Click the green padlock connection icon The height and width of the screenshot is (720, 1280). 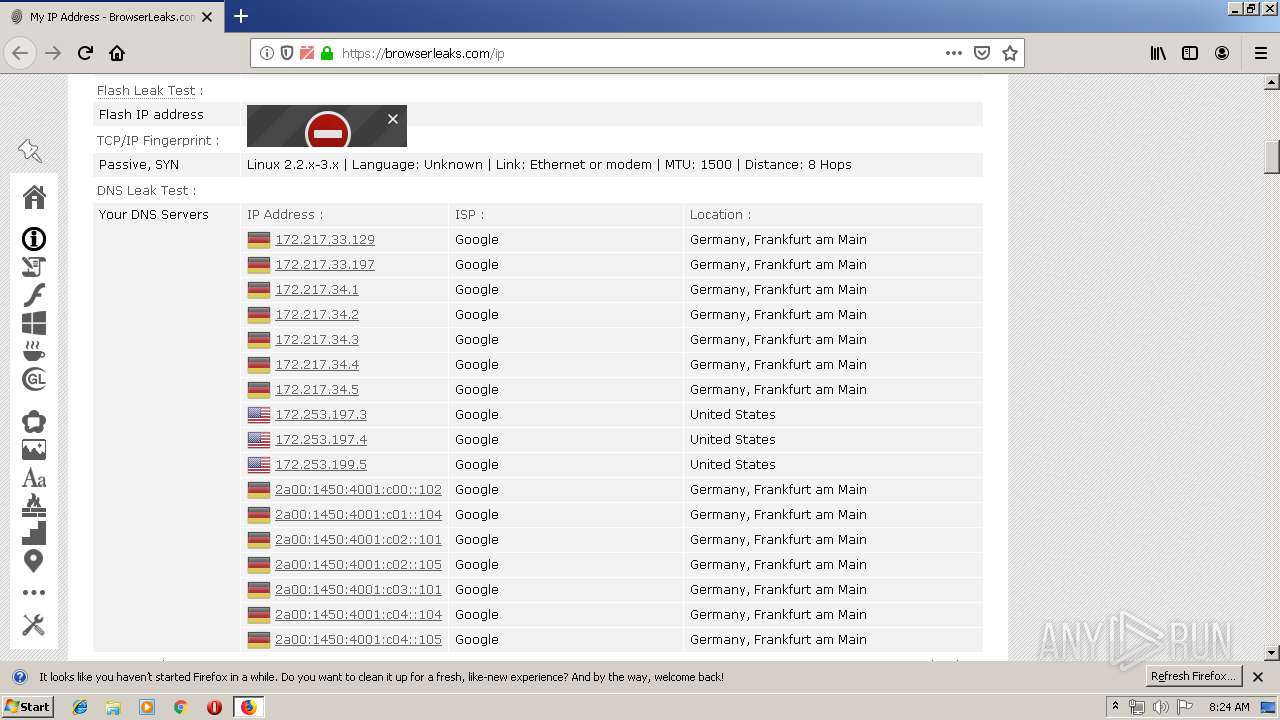point(327,53)
